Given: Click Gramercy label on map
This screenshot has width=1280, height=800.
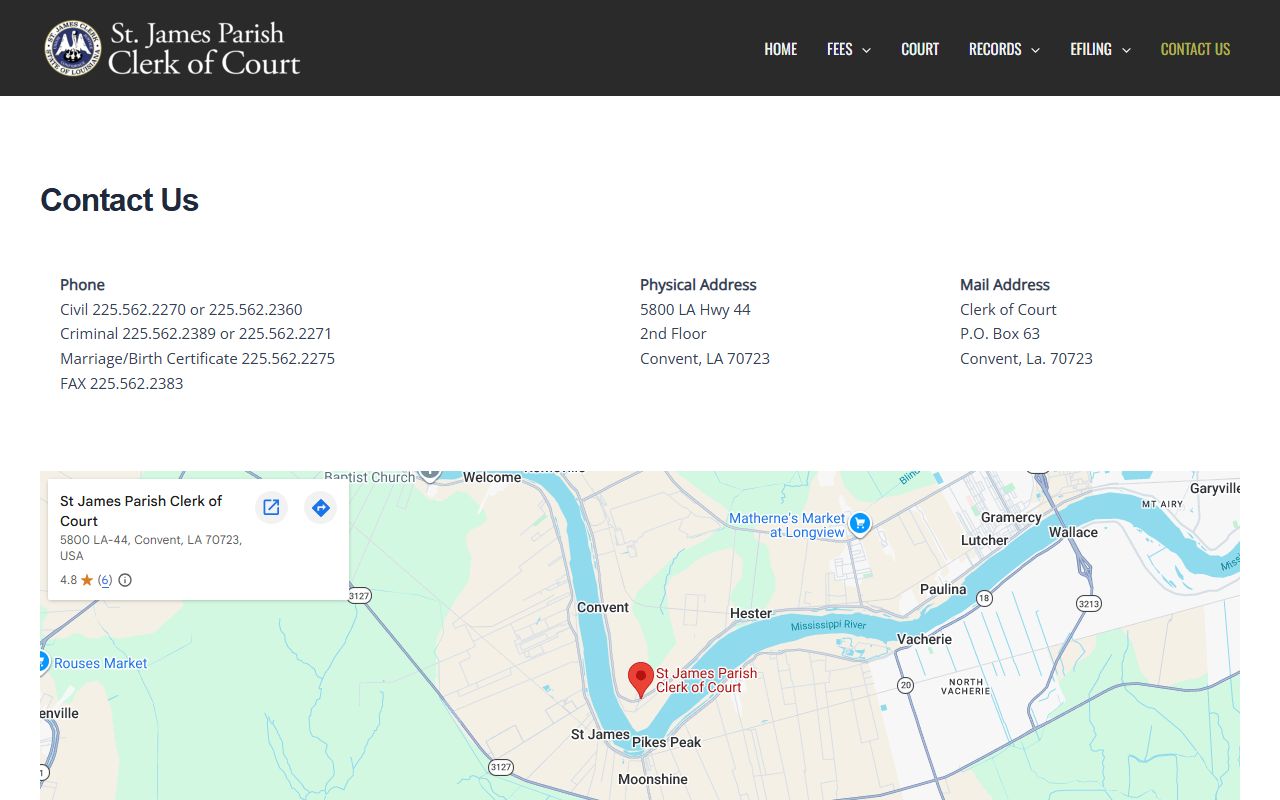Looking at the screenshot, I should click(1011, 517).
